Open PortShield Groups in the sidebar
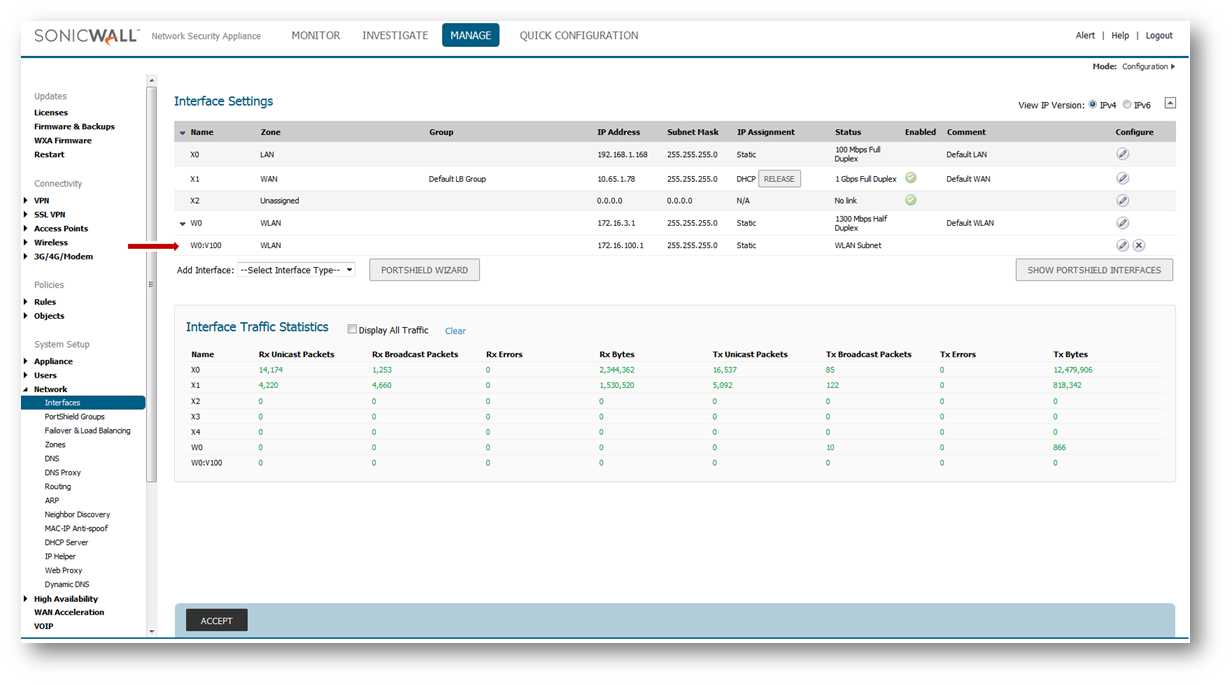 point(74,417)
